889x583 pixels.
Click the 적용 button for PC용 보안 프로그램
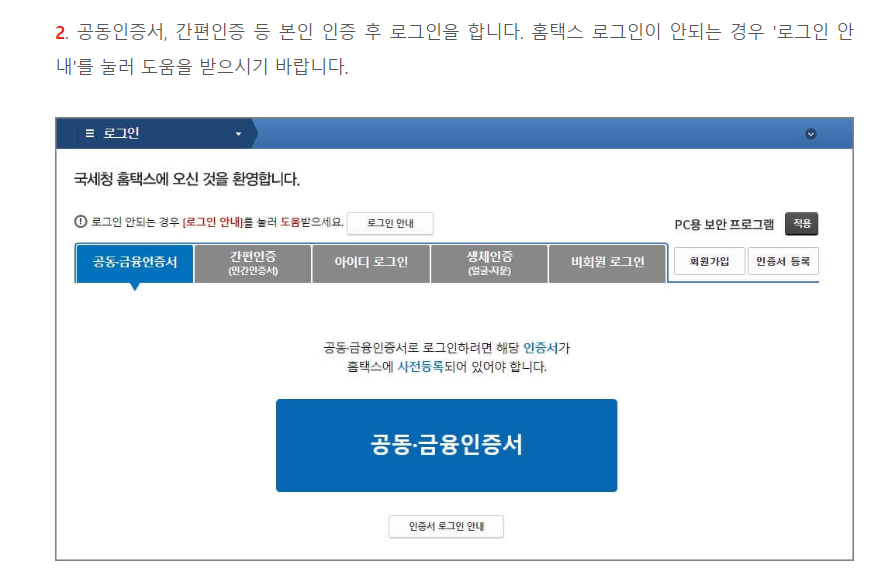(801, 223)
